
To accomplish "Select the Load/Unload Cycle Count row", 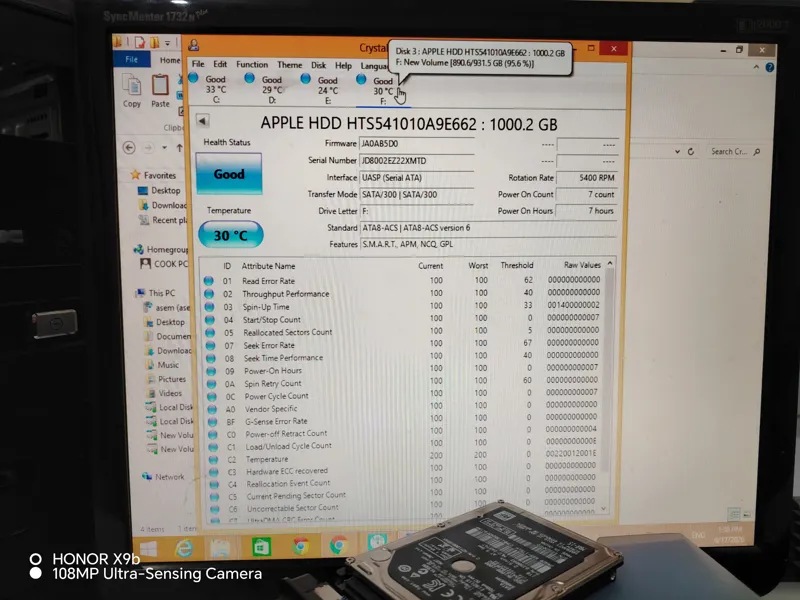I will (x=403, y=445).
